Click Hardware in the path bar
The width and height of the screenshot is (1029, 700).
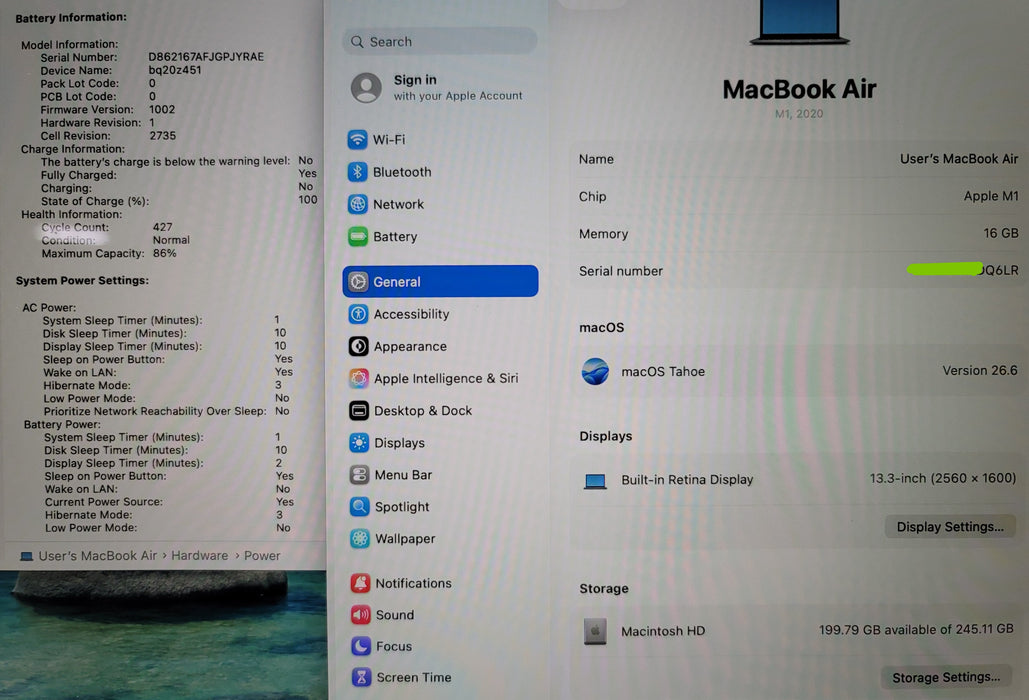point(200,556)
